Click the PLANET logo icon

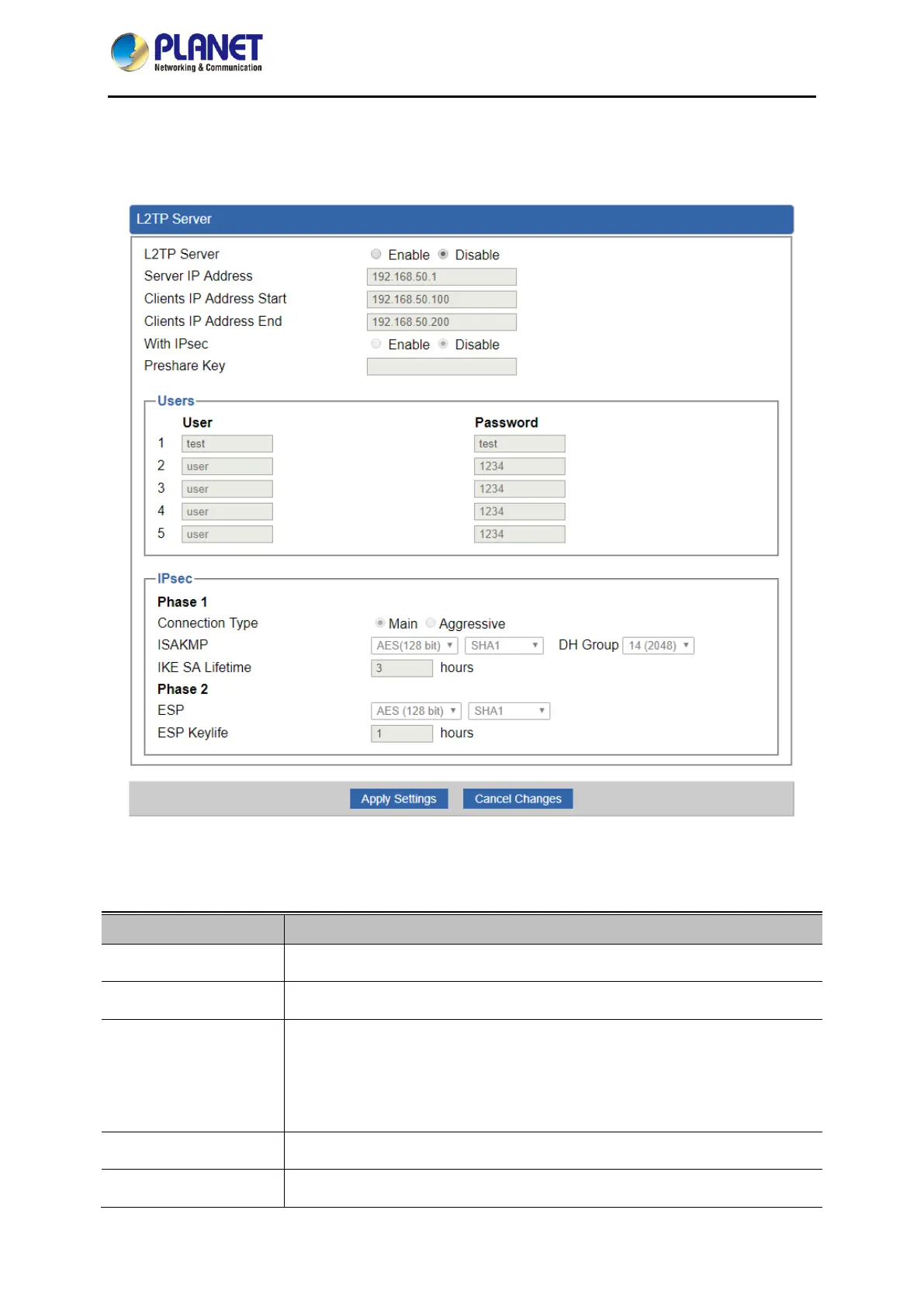click(130, 52)
